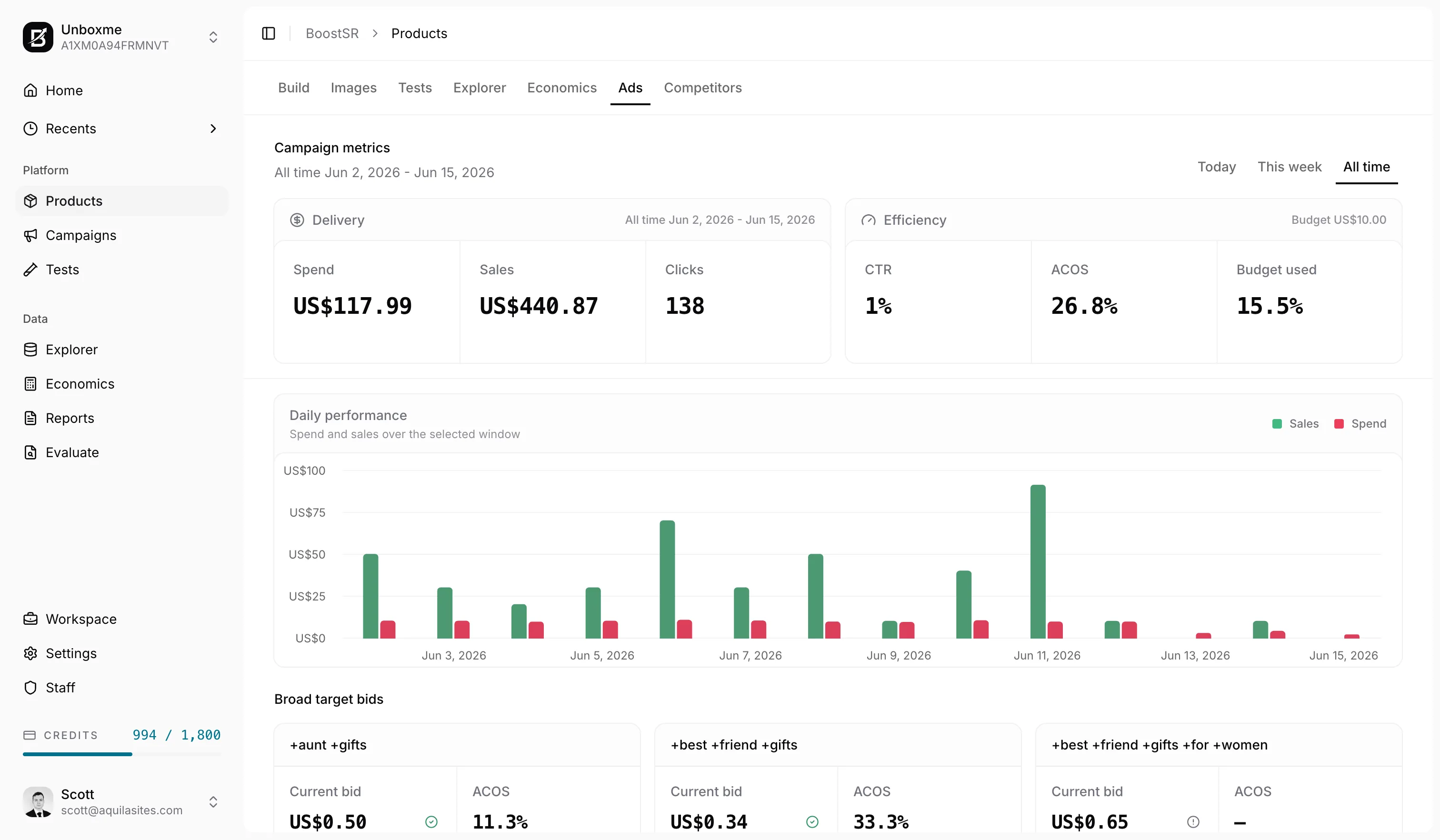
Task: Click the green check icon for +aunt +gifts bid
Action: tap(431, 822)
